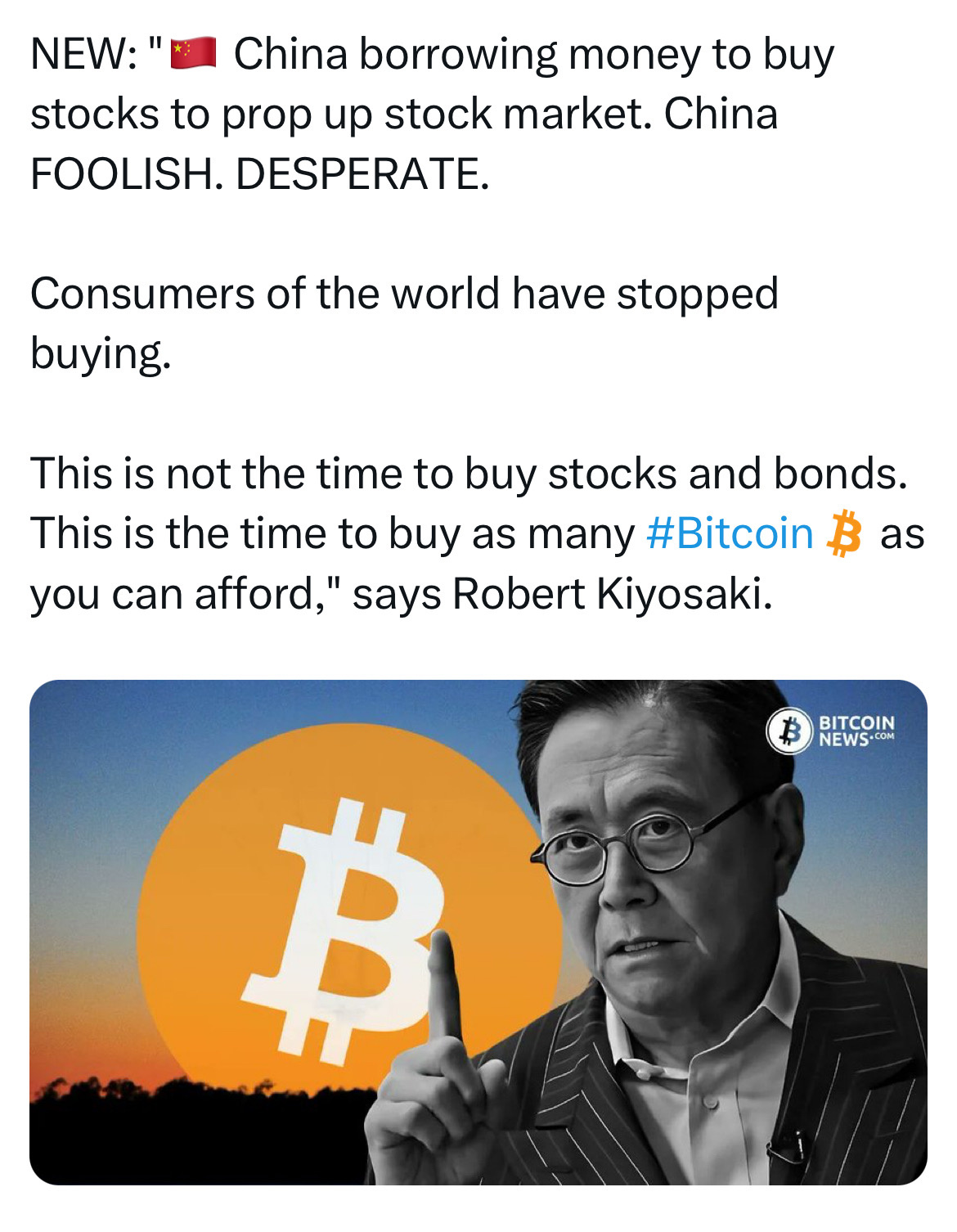Click the standalone word "buying."
The height and width of the screenshot is (1232, 957).
coord(101,354)
